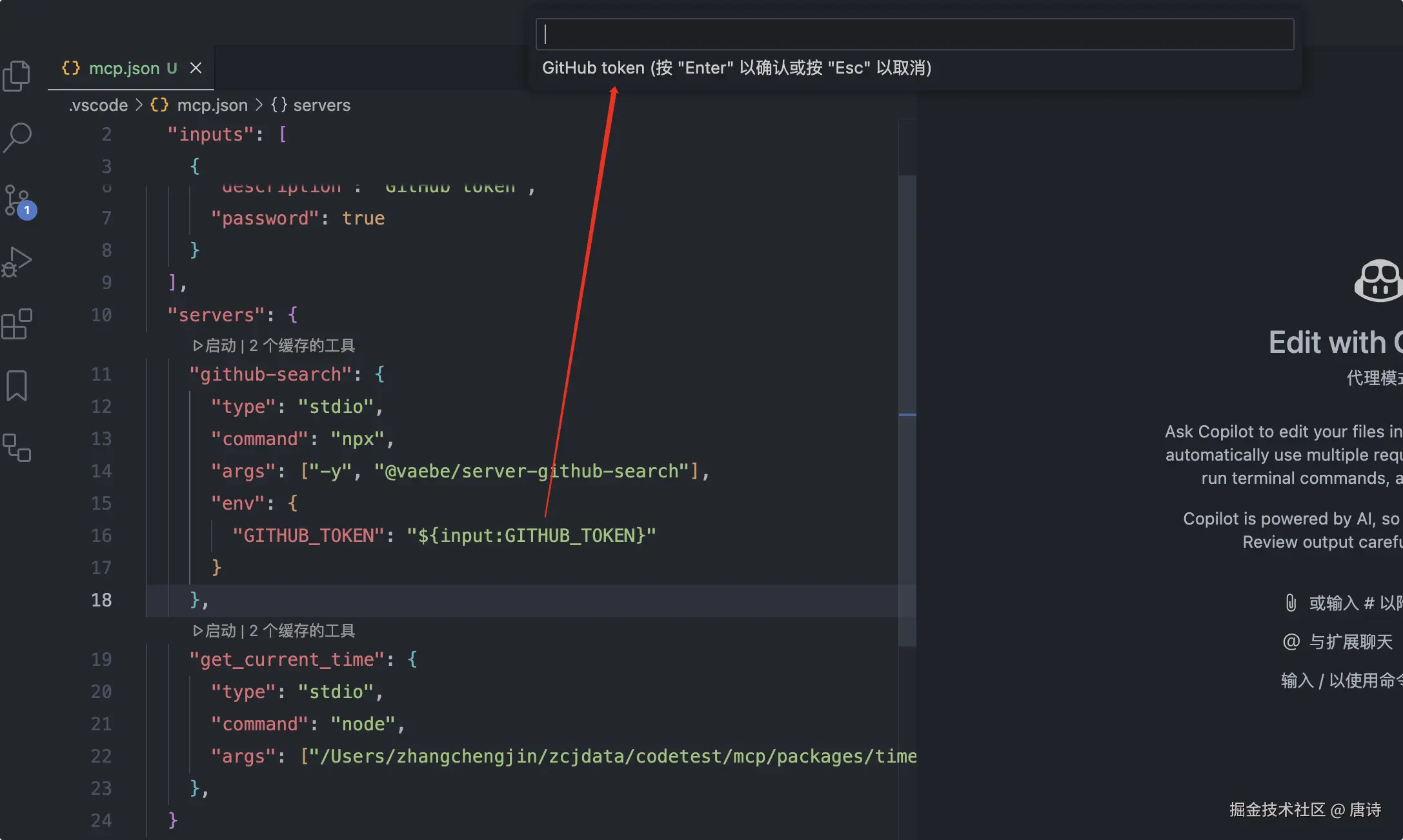The image size is (1403, 840).
Task: Click the Copilot logo in chat panel
Action: point(1378,281)
